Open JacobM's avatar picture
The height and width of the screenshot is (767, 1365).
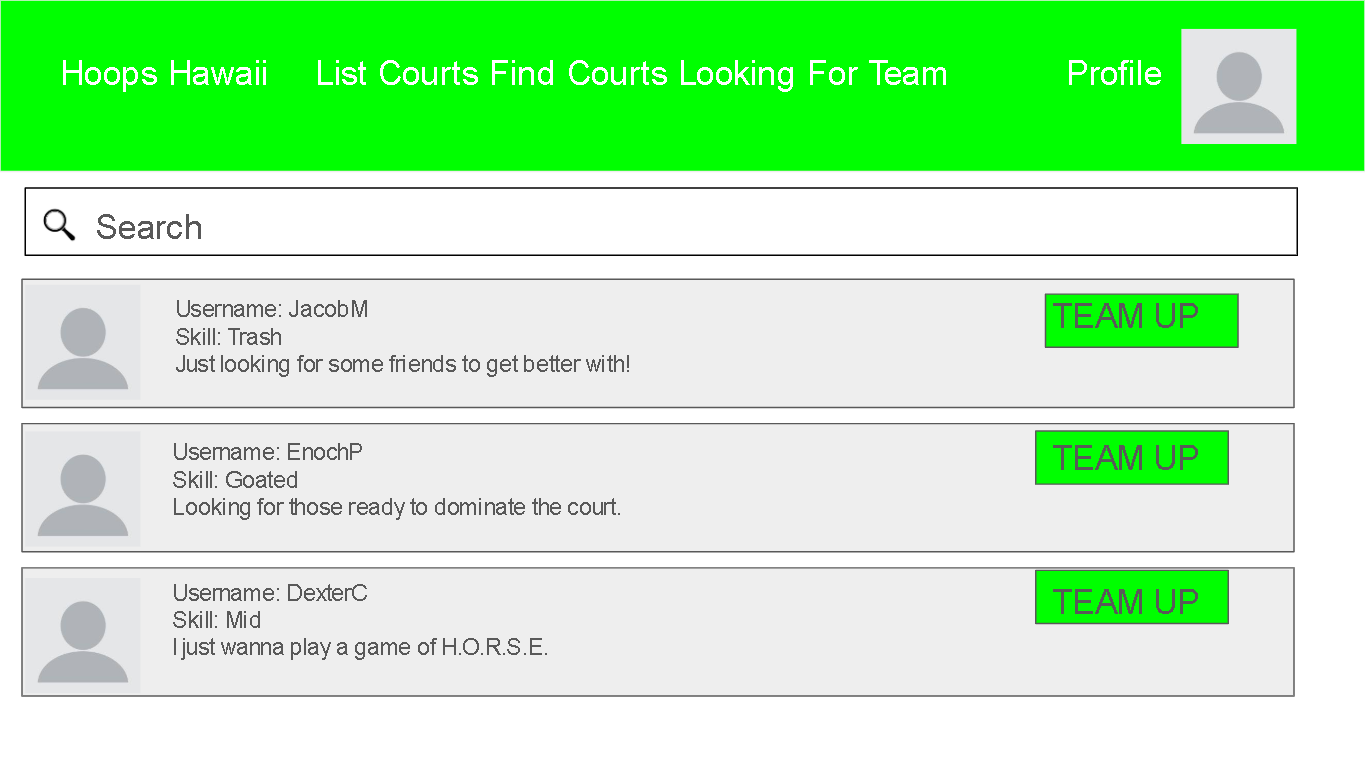(83, 343)
